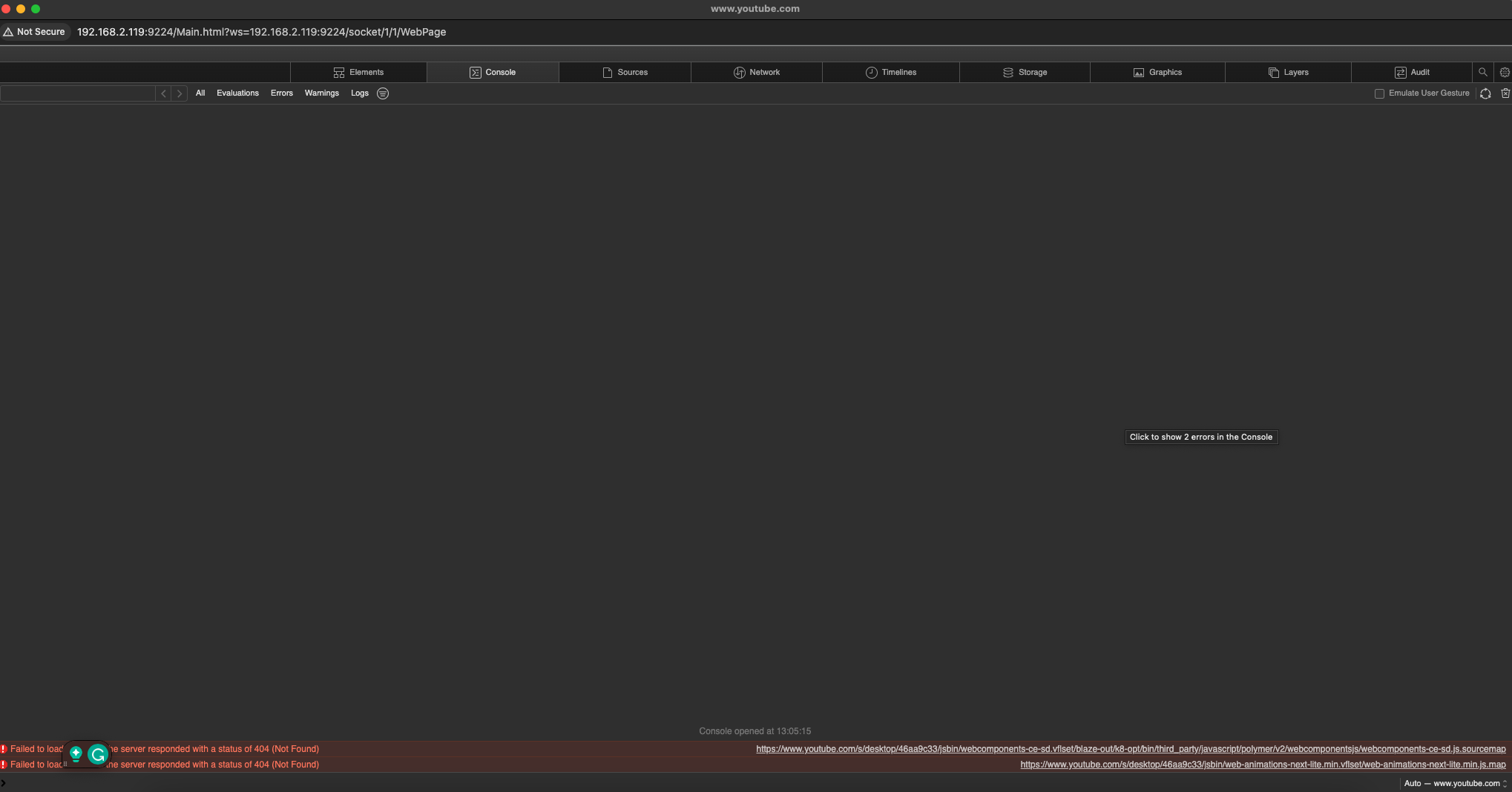Click the Console prompt icon in tab
The width and height of the screenshot is (1512, 792).
tap(476, 73)
